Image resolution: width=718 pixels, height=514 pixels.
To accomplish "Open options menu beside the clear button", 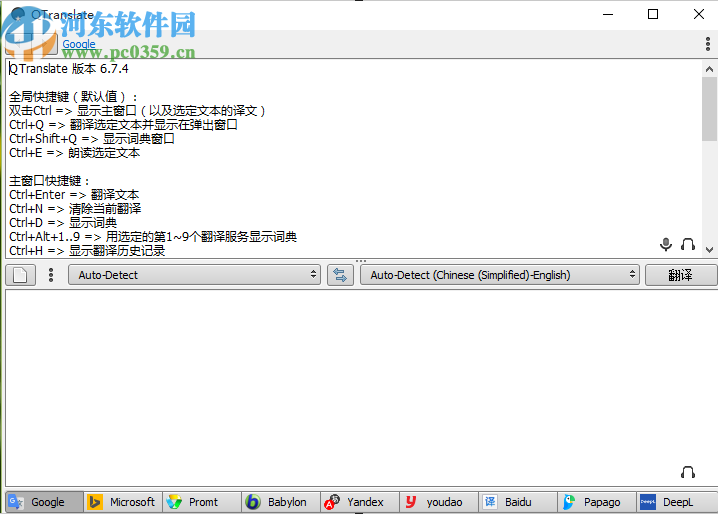I will click(51, 275).
